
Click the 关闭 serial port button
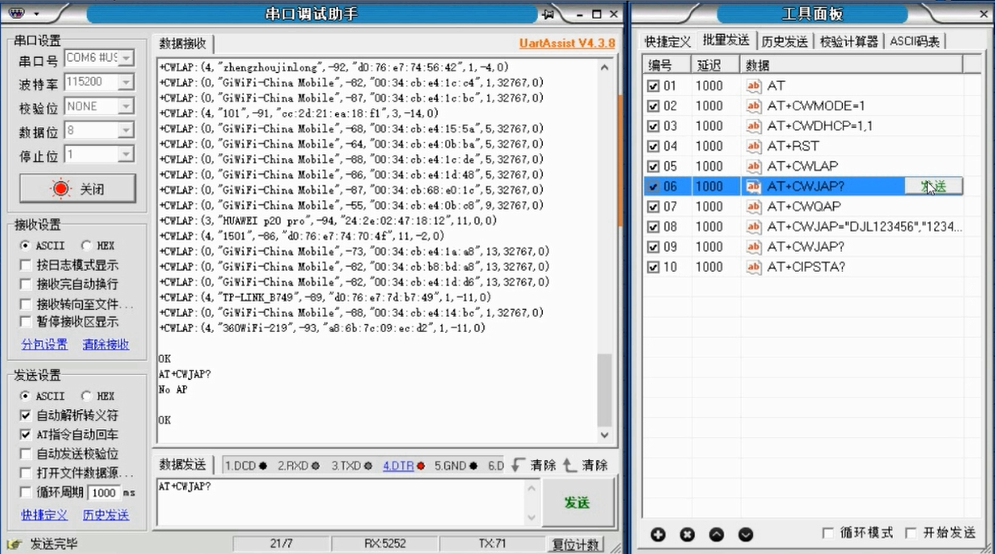(x=77, y=188)
